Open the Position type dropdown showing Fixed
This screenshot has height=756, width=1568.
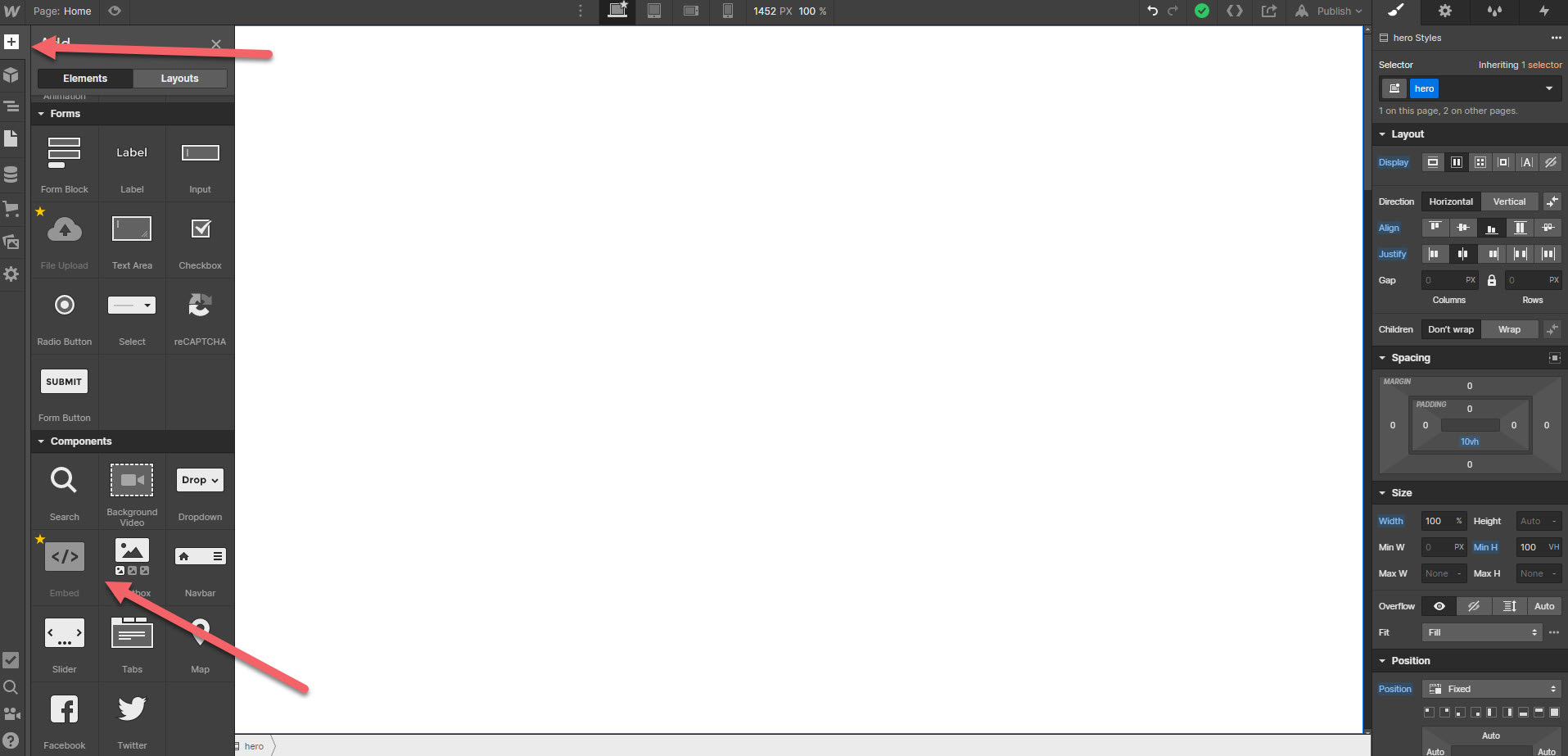[1491, 689]
